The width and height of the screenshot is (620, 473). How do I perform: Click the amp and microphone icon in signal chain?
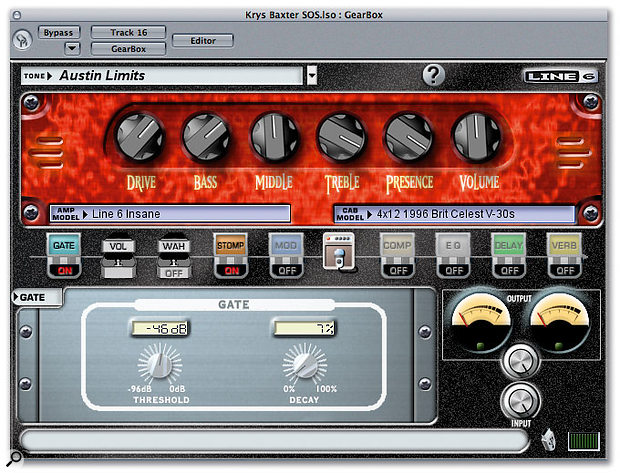(x=339, y=252)
